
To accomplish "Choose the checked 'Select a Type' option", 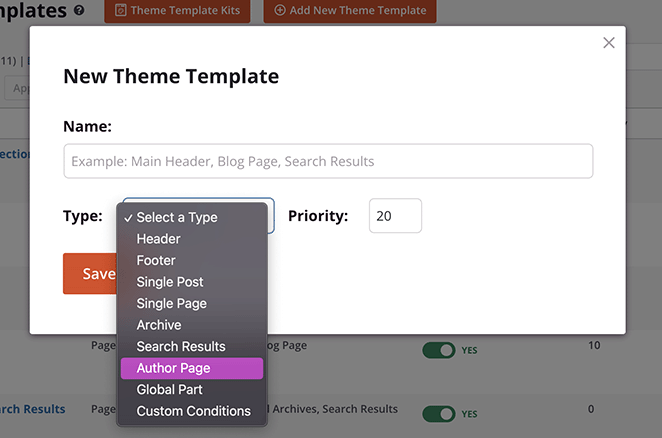I will 177,217.
